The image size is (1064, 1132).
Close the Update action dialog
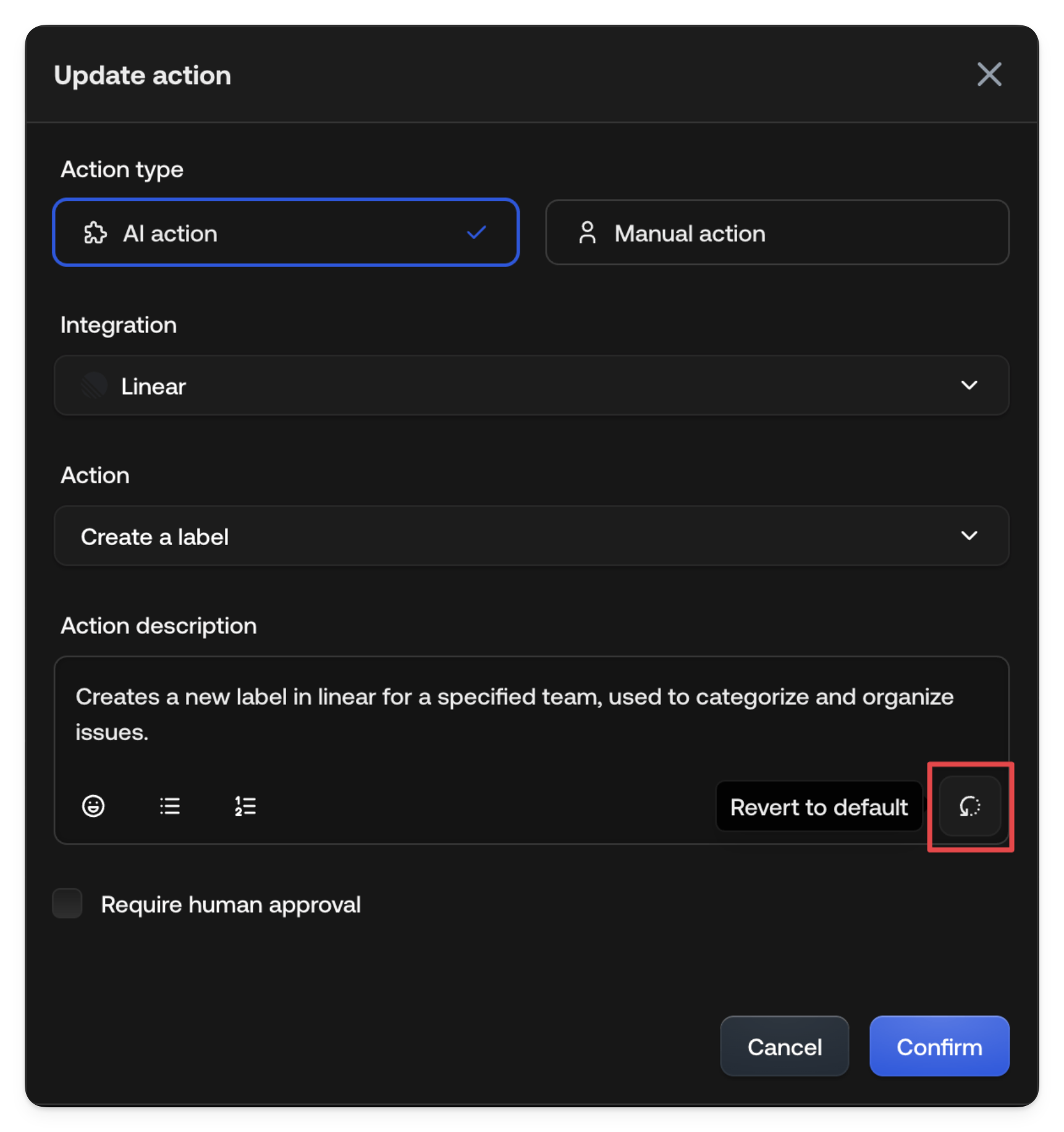(989, 74)
